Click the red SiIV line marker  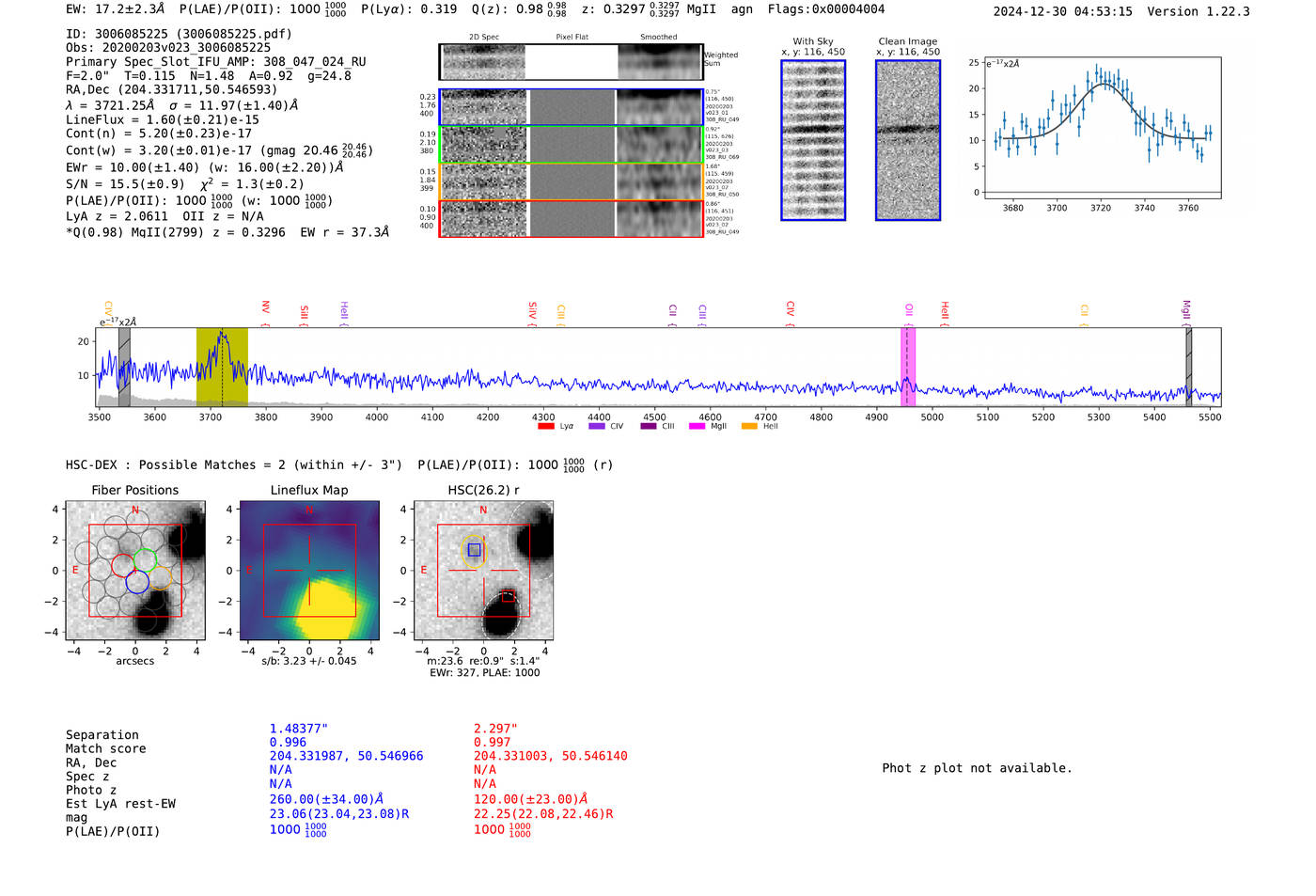pyautogui.click(x=533, y=311)
